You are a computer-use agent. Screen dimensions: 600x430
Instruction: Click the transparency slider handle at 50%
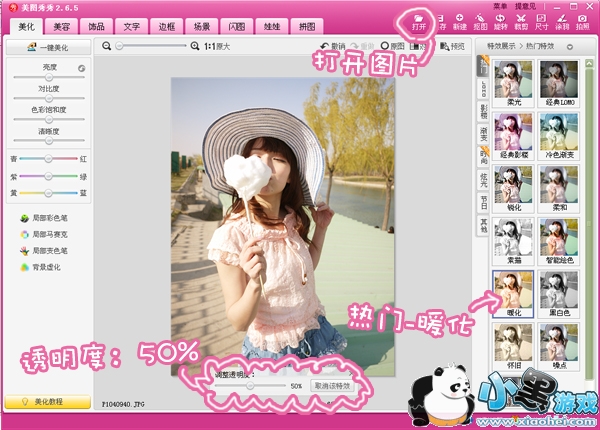(x=250, y=386)
